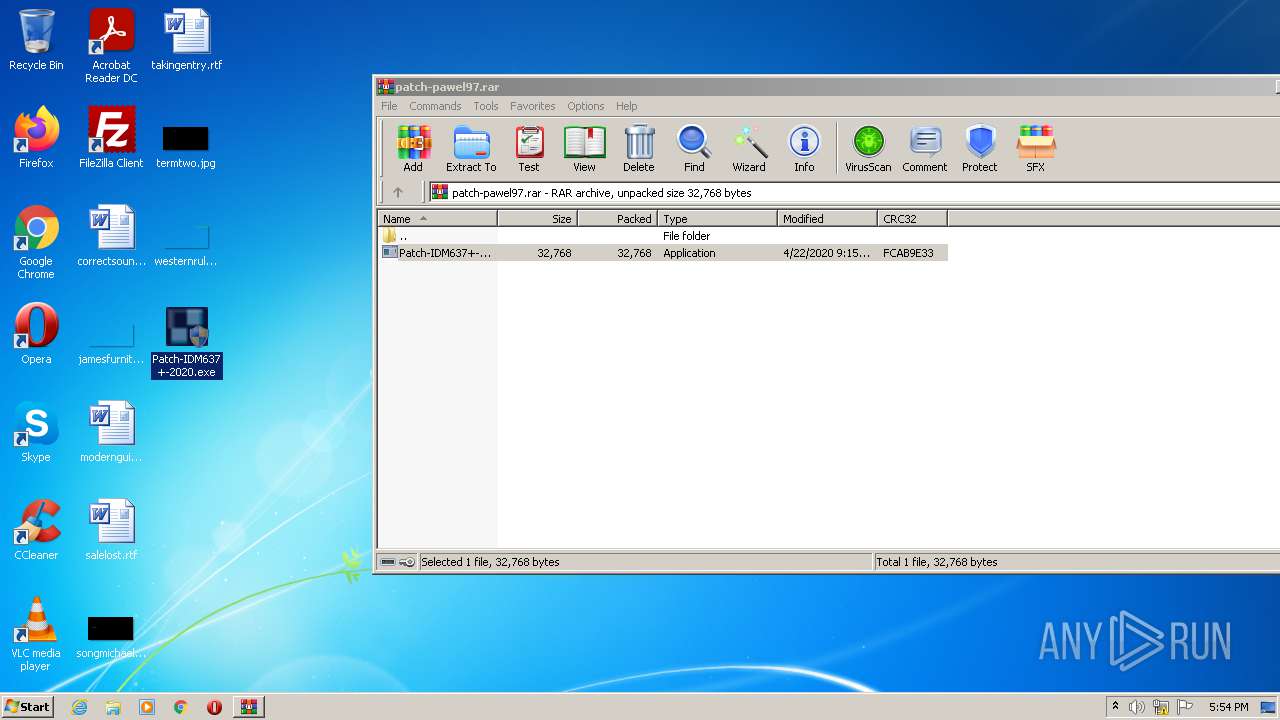The width and height of the screenshot is (1280, 720).
Task: Go up one folder level arrow
Action: point(398,192)
